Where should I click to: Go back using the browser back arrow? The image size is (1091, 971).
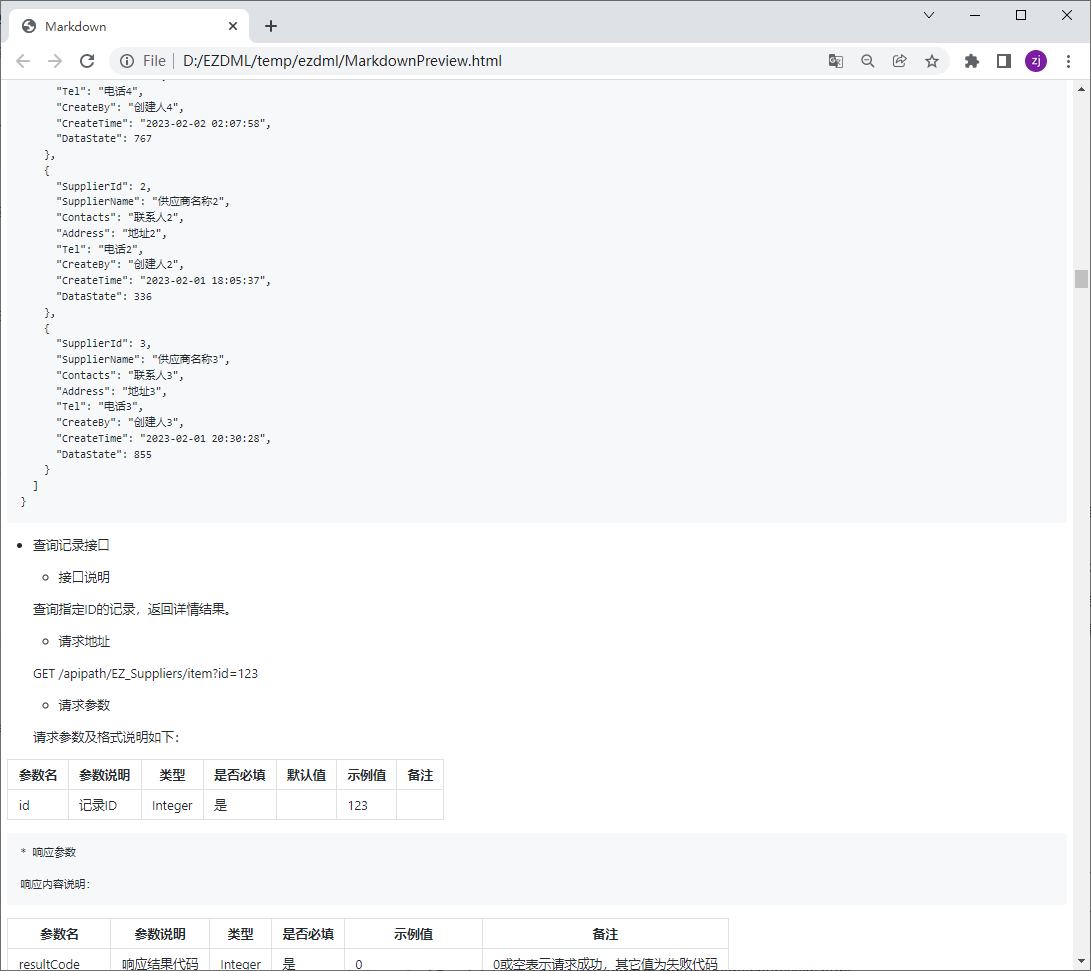tap(23, 61)
